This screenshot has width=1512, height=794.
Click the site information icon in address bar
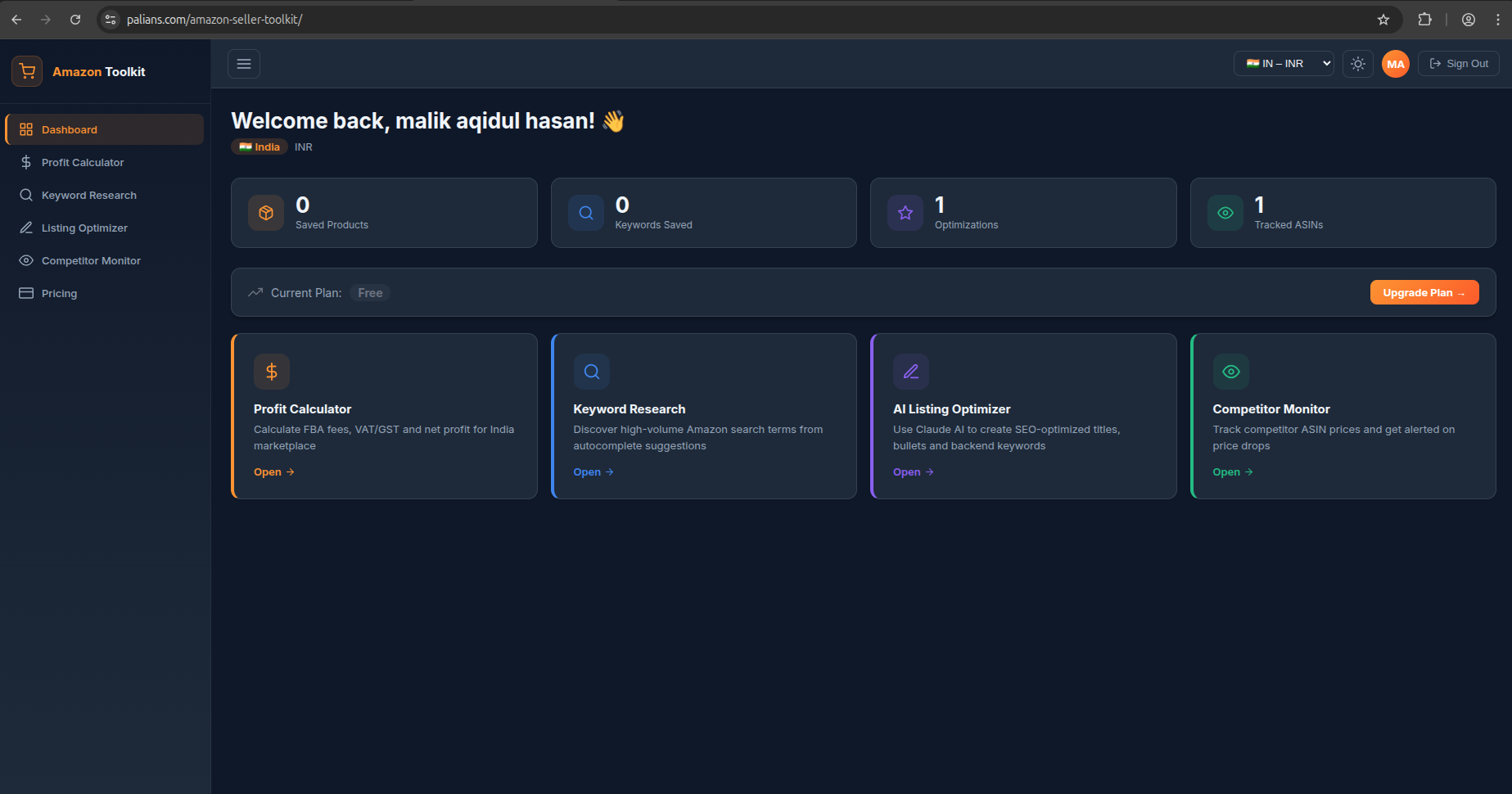(111, 20)
